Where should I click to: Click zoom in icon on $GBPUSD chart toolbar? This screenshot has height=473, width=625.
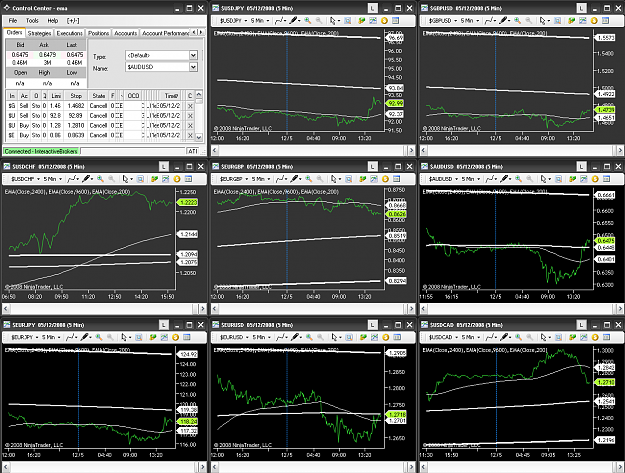coord(517,20)
